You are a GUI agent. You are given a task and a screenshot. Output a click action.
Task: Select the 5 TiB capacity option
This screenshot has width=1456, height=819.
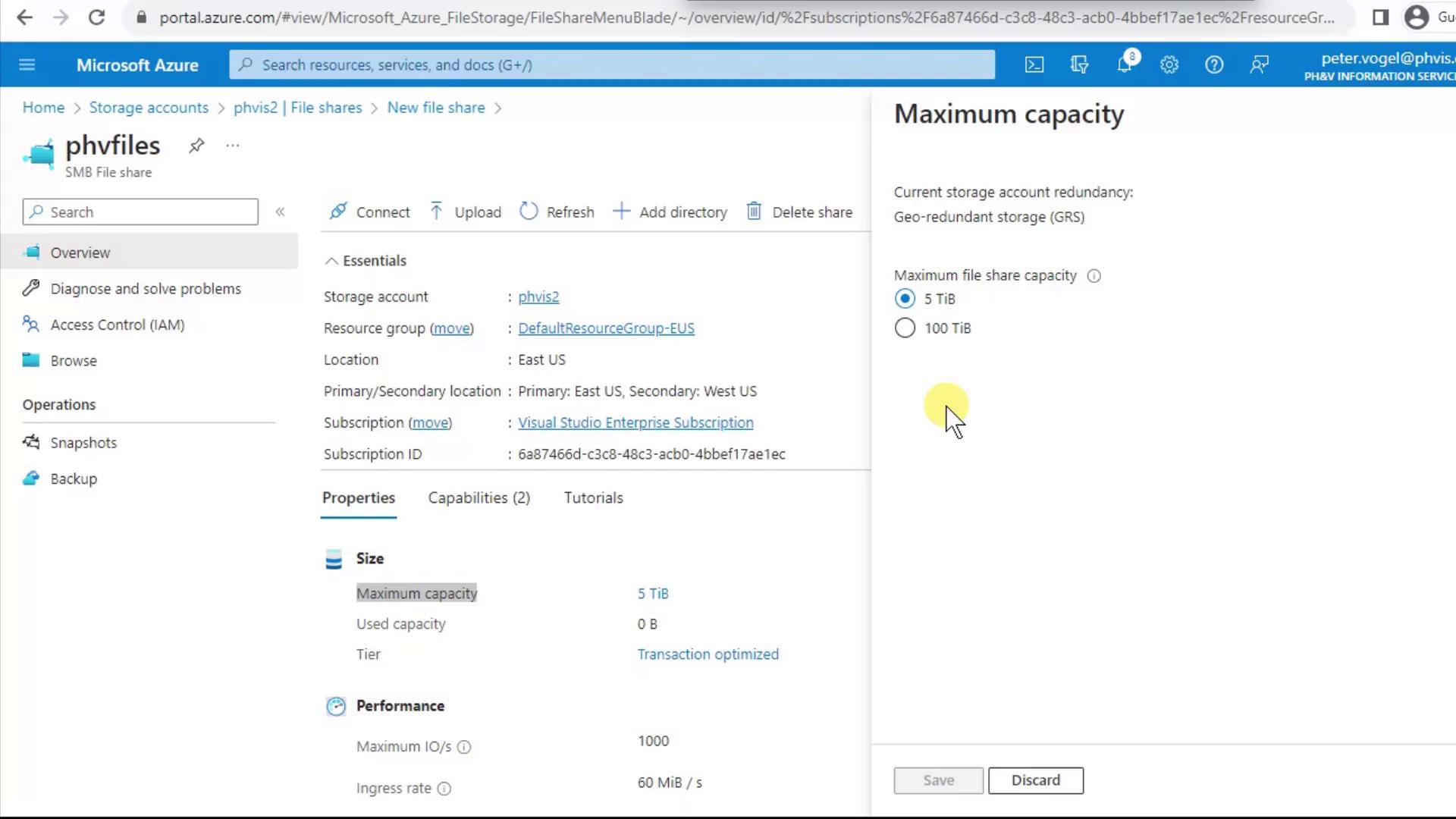[x=905, y=299]
